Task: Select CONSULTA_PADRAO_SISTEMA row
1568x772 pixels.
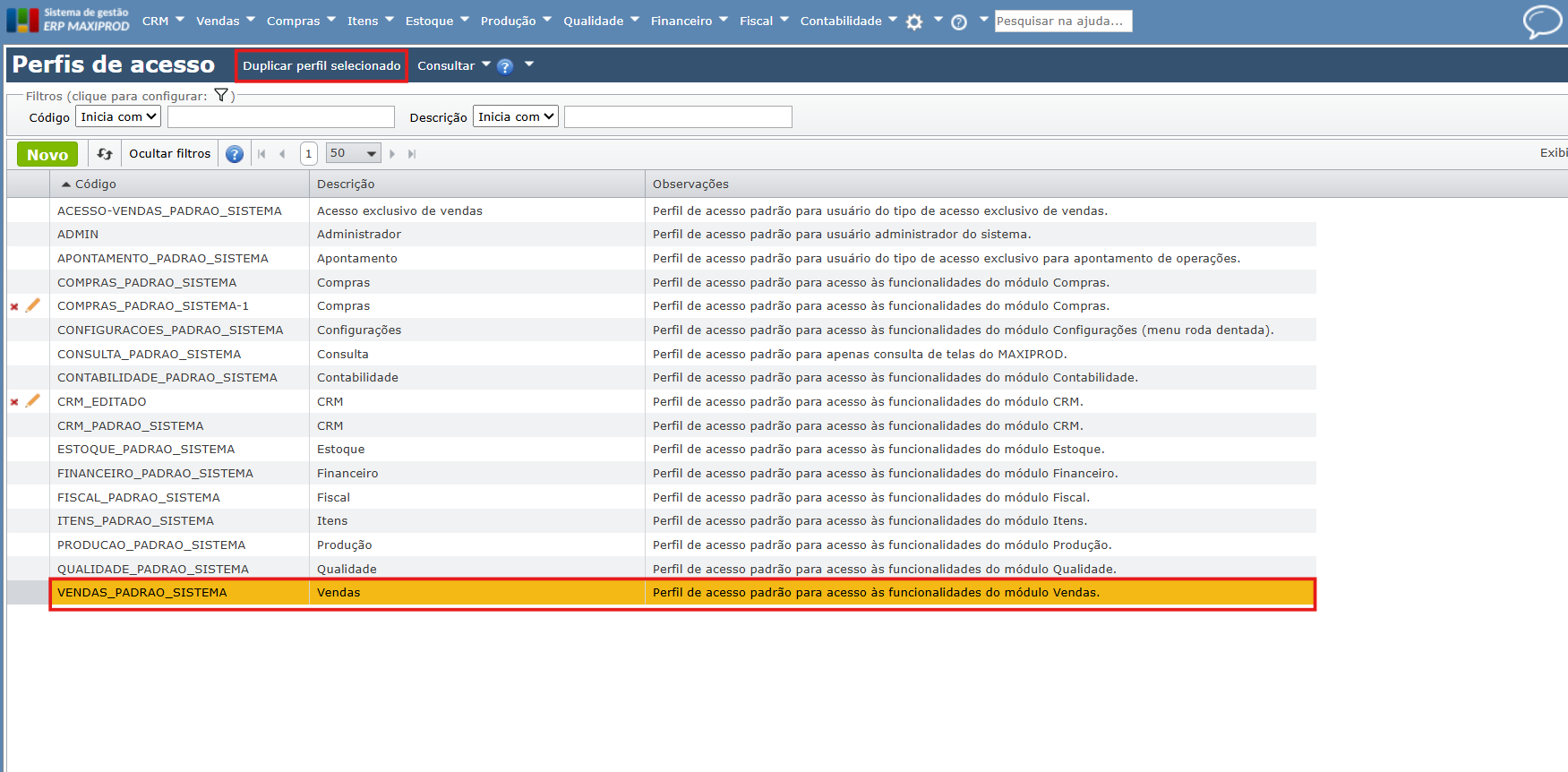Action: pyautogui.click(x=662, y=354)
